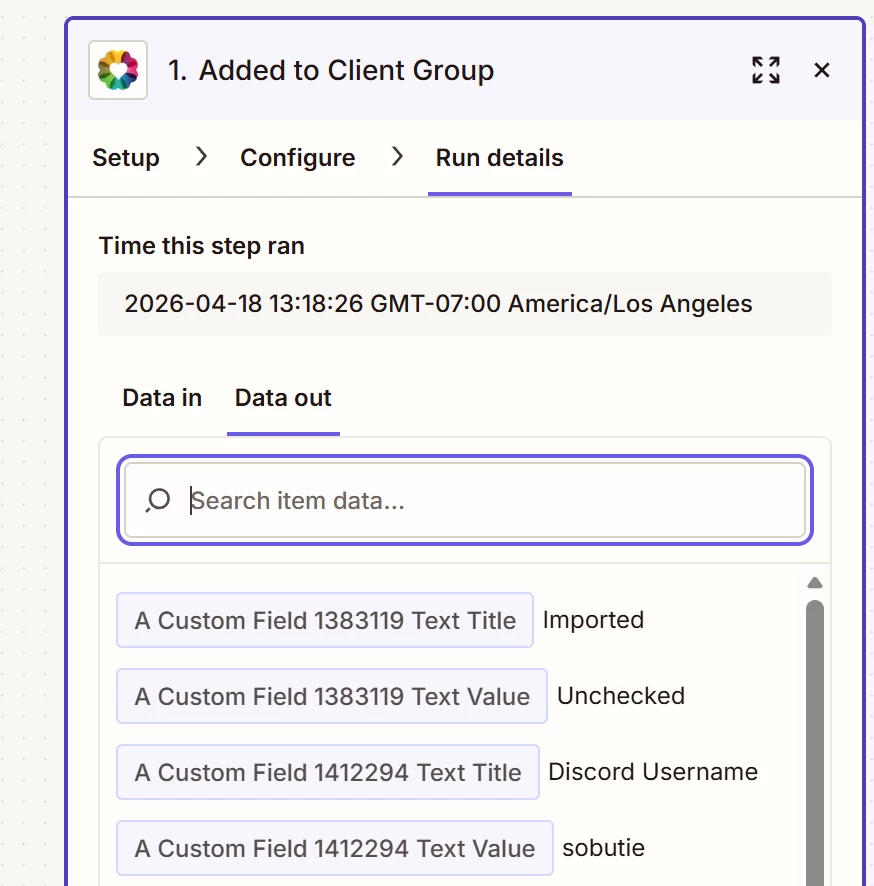The image size is (874, 886).
Task: Close the step panel with the X icon
Action: (x=822, y=70)
